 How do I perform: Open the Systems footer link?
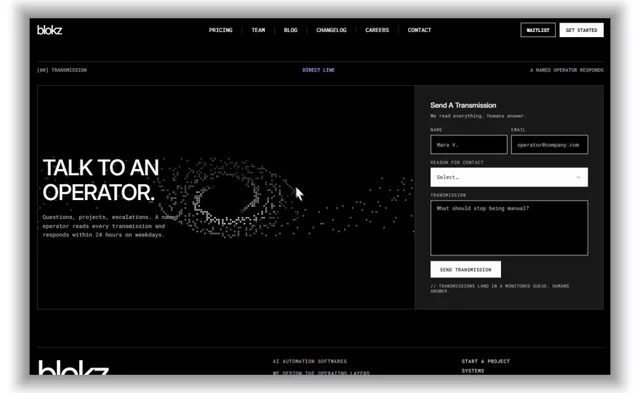pyautogui.click(x=473, y=371)
